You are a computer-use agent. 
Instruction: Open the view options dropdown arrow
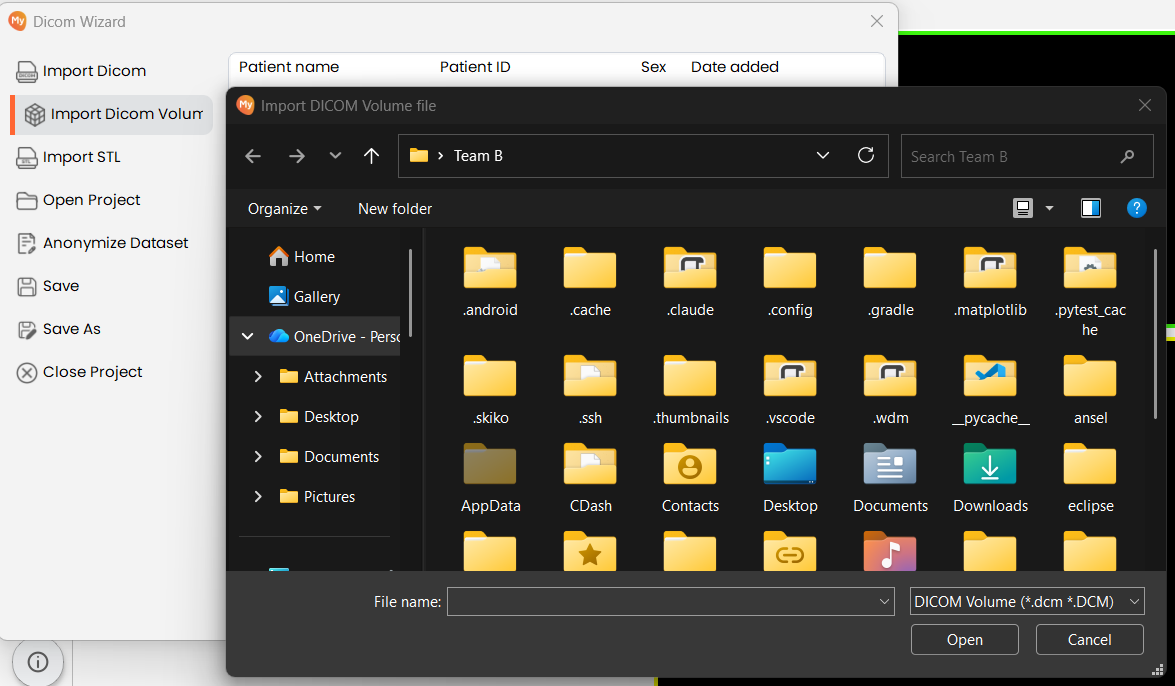(1049, 208)
